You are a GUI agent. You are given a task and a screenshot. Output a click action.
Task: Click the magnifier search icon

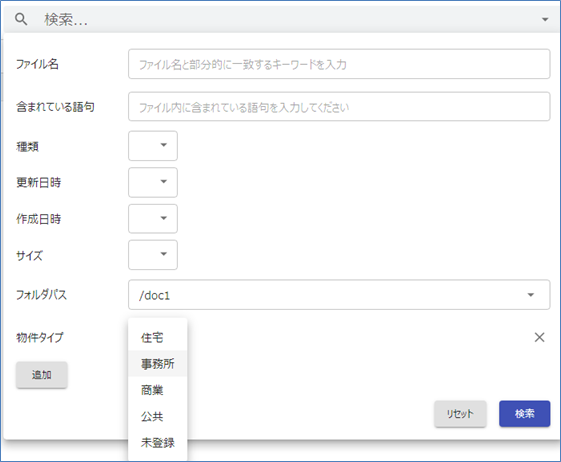click(21, 19)
